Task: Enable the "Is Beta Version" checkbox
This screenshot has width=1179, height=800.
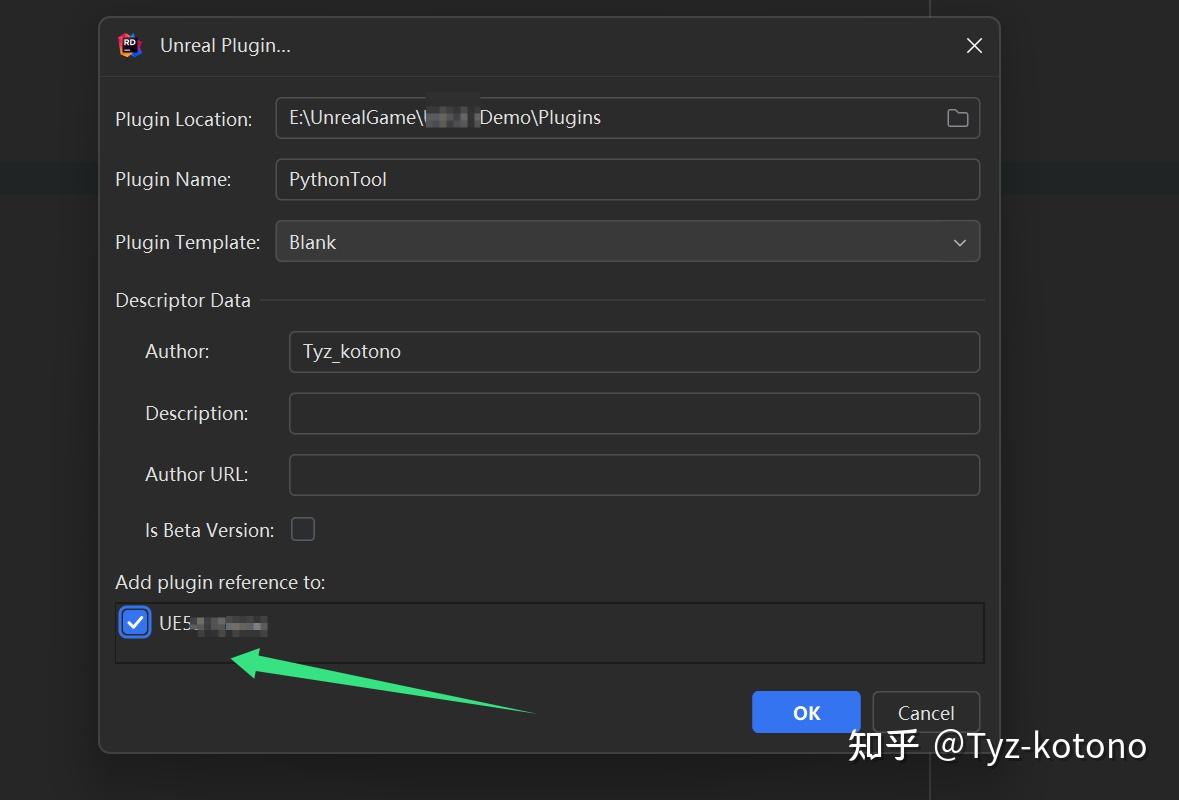Action: coord(302,529)
